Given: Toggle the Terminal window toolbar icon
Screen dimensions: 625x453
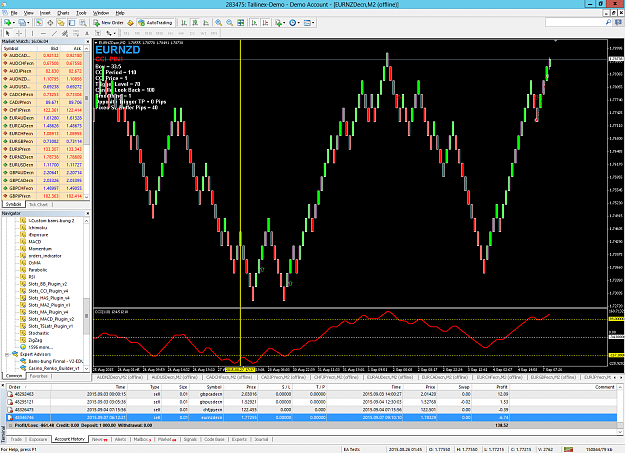Looking at the screenshot, I should (x=72, y=23).
